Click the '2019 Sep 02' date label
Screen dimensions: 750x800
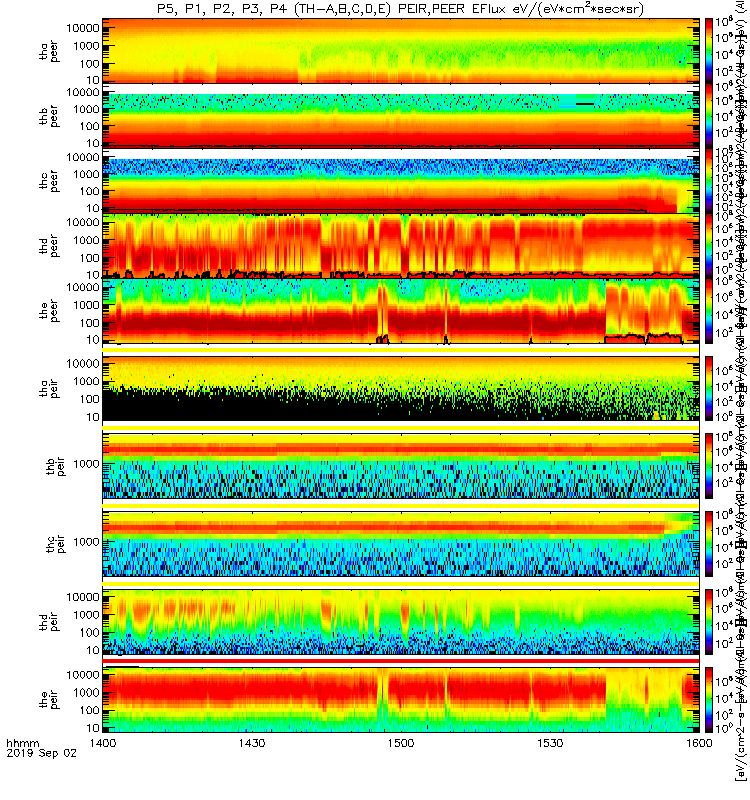pyautogui.click(x=41, y=753)
